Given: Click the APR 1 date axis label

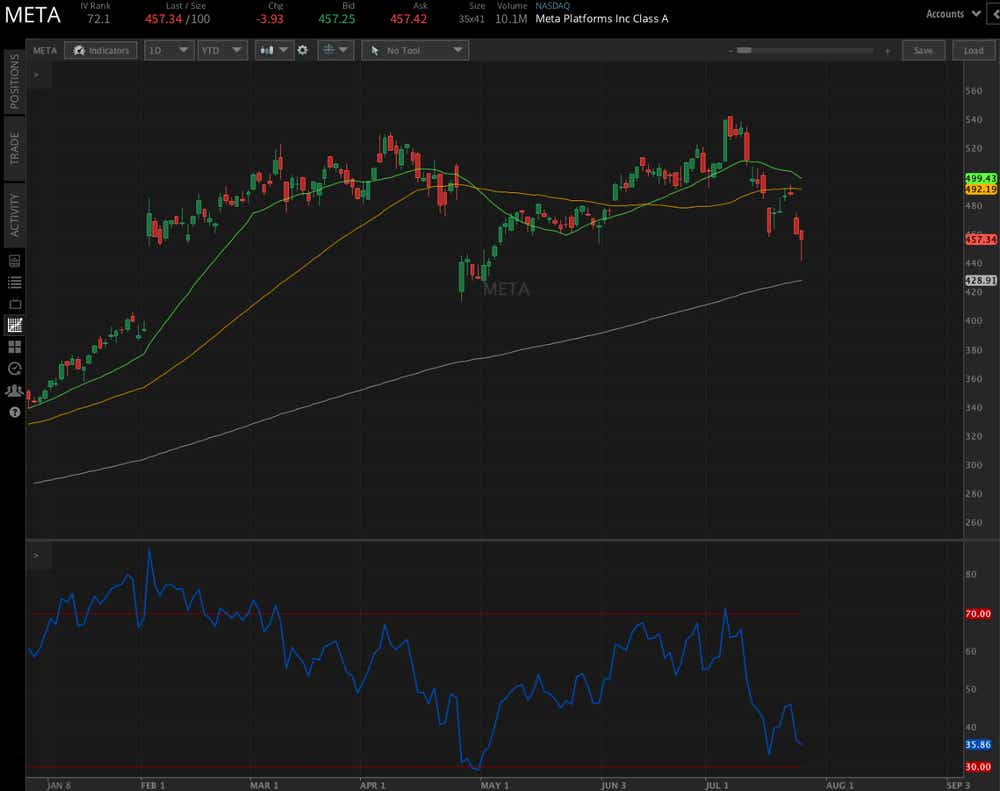Looking at the screenshot, I should tap(372, 785).
